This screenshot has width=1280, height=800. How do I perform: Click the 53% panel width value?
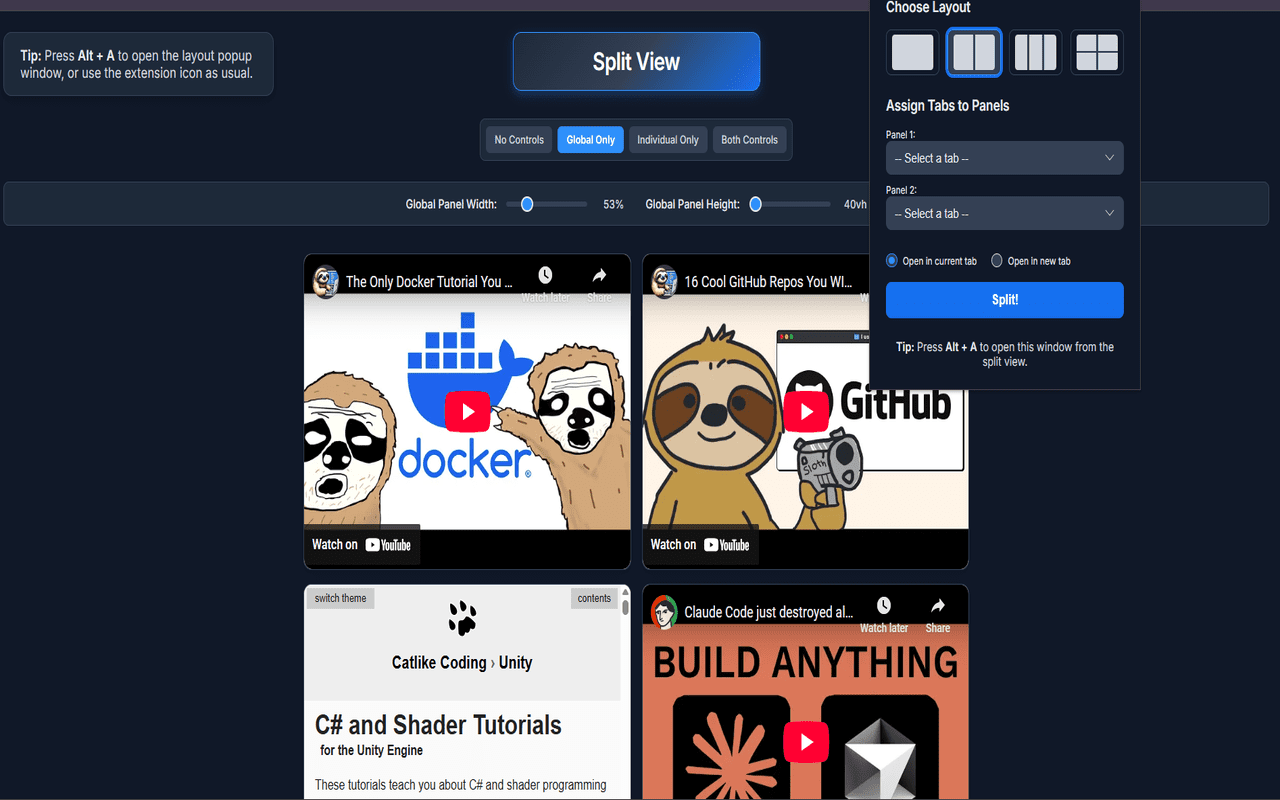(613, 204)
